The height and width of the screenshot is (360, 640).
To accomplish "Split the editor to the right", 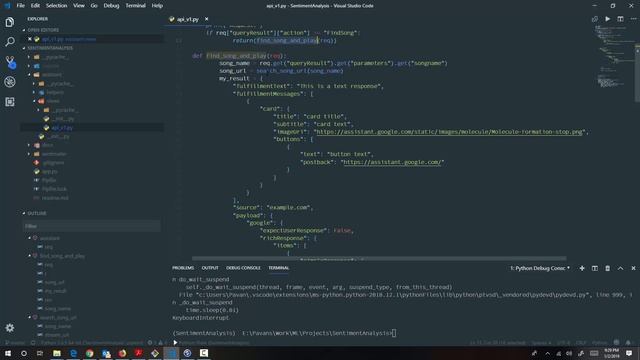I will tap(620, 19).
